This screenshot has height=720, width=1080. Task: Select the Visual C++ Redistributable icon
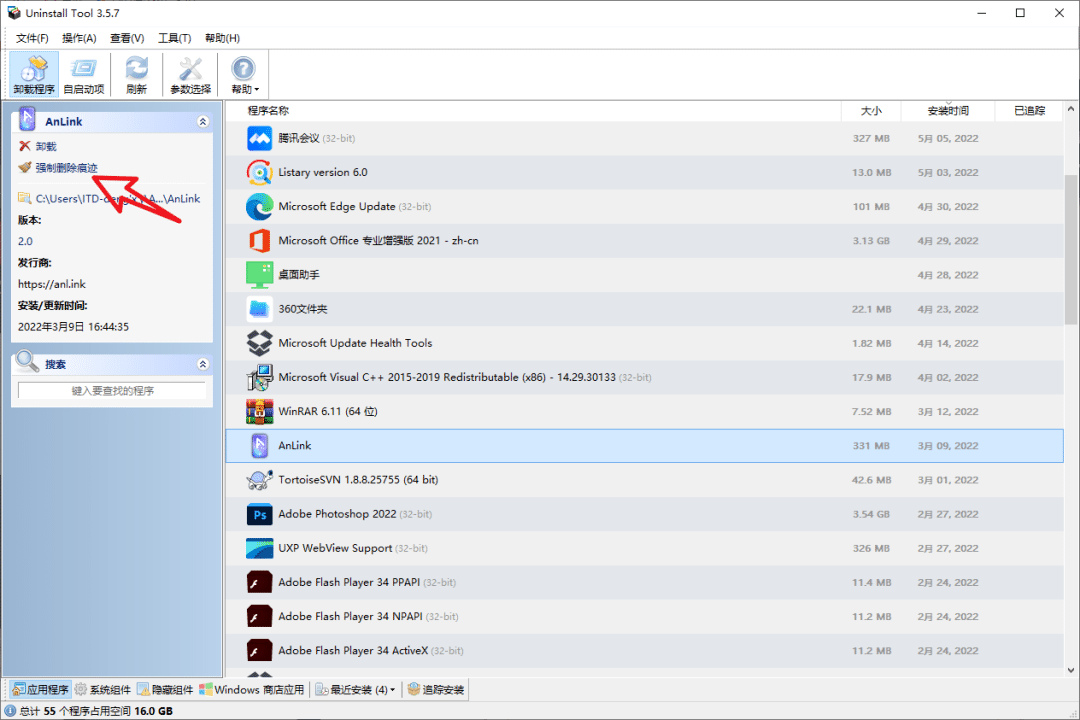click(259, 377)
